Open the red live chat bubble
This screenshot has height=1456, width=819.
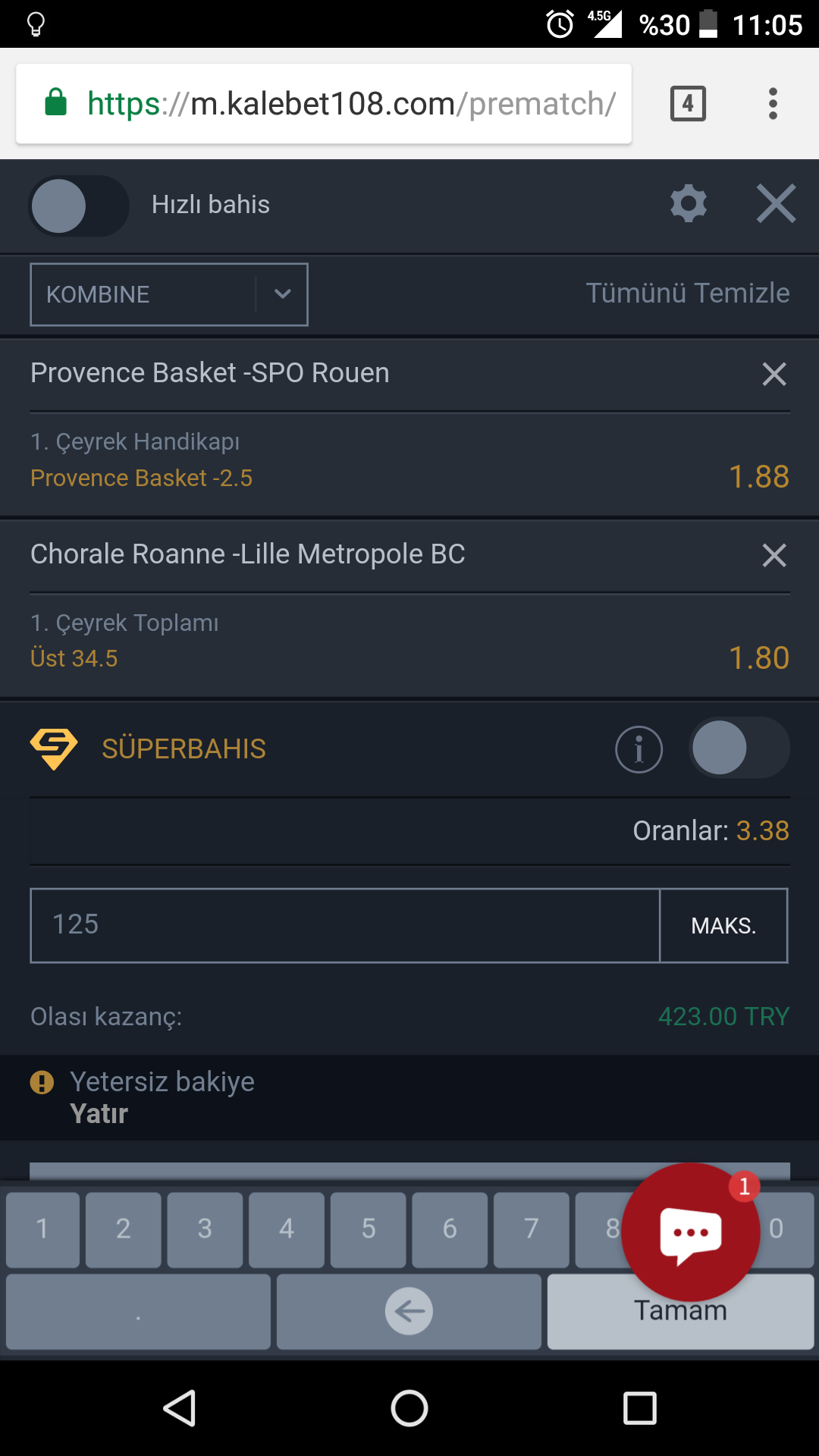click(x=690, y=1232)
